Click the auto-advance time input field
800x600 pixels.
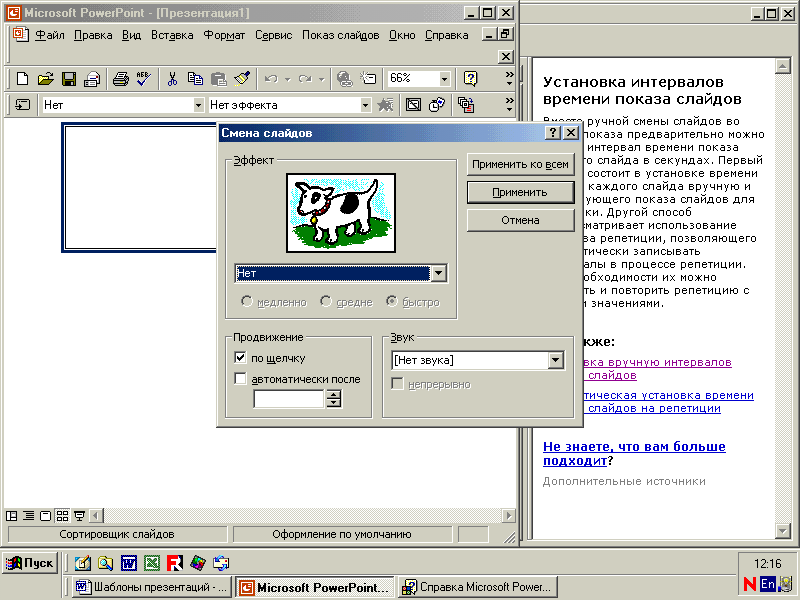pyautogui.click(x=289, y=399)
